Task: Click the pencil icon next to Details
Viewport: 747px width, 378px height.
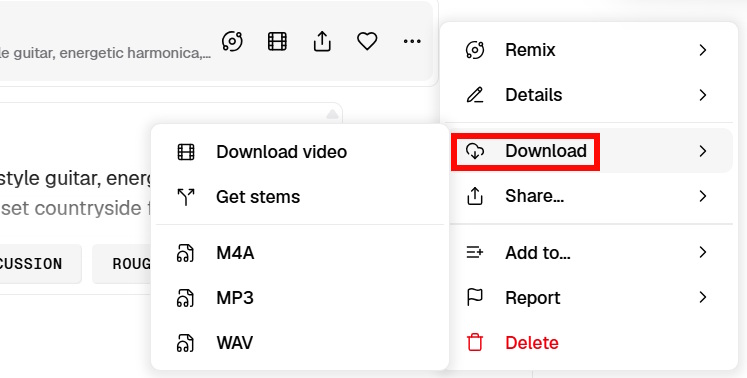Action: tap(475, 95)
